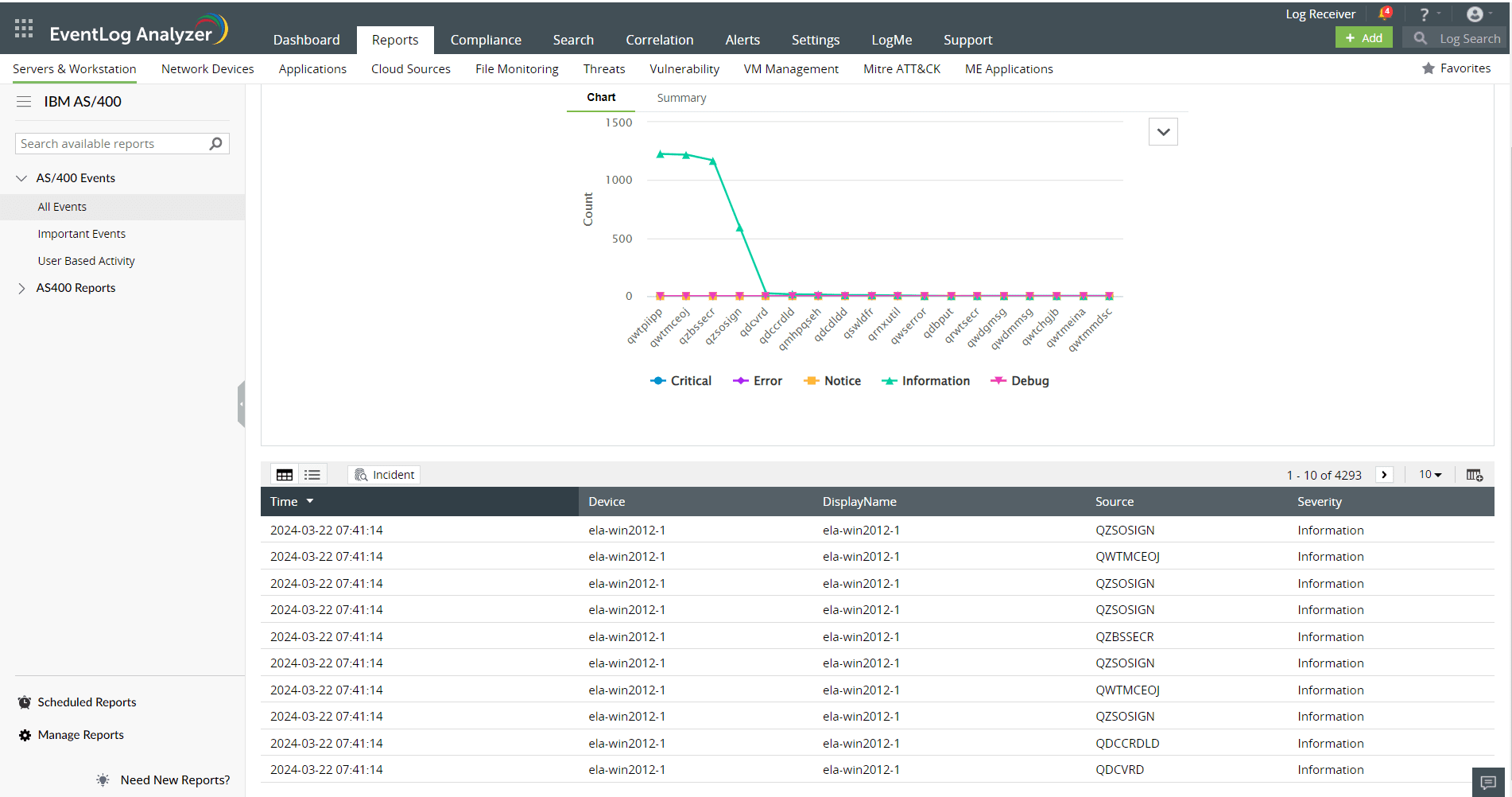Image resolution: width=1512 pixels, height=797 pixels.
Task: Click the Need New Reports? link
Action: pos(175,780)
